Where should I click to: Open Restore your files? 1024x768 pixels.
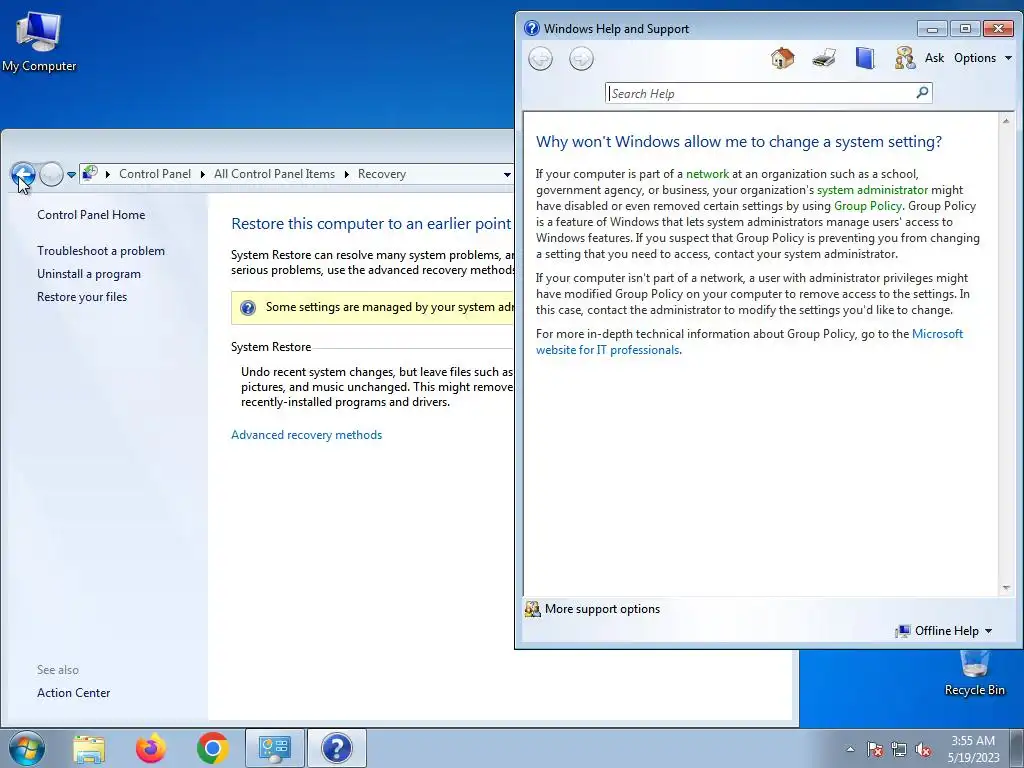click(x=82, y=296)
